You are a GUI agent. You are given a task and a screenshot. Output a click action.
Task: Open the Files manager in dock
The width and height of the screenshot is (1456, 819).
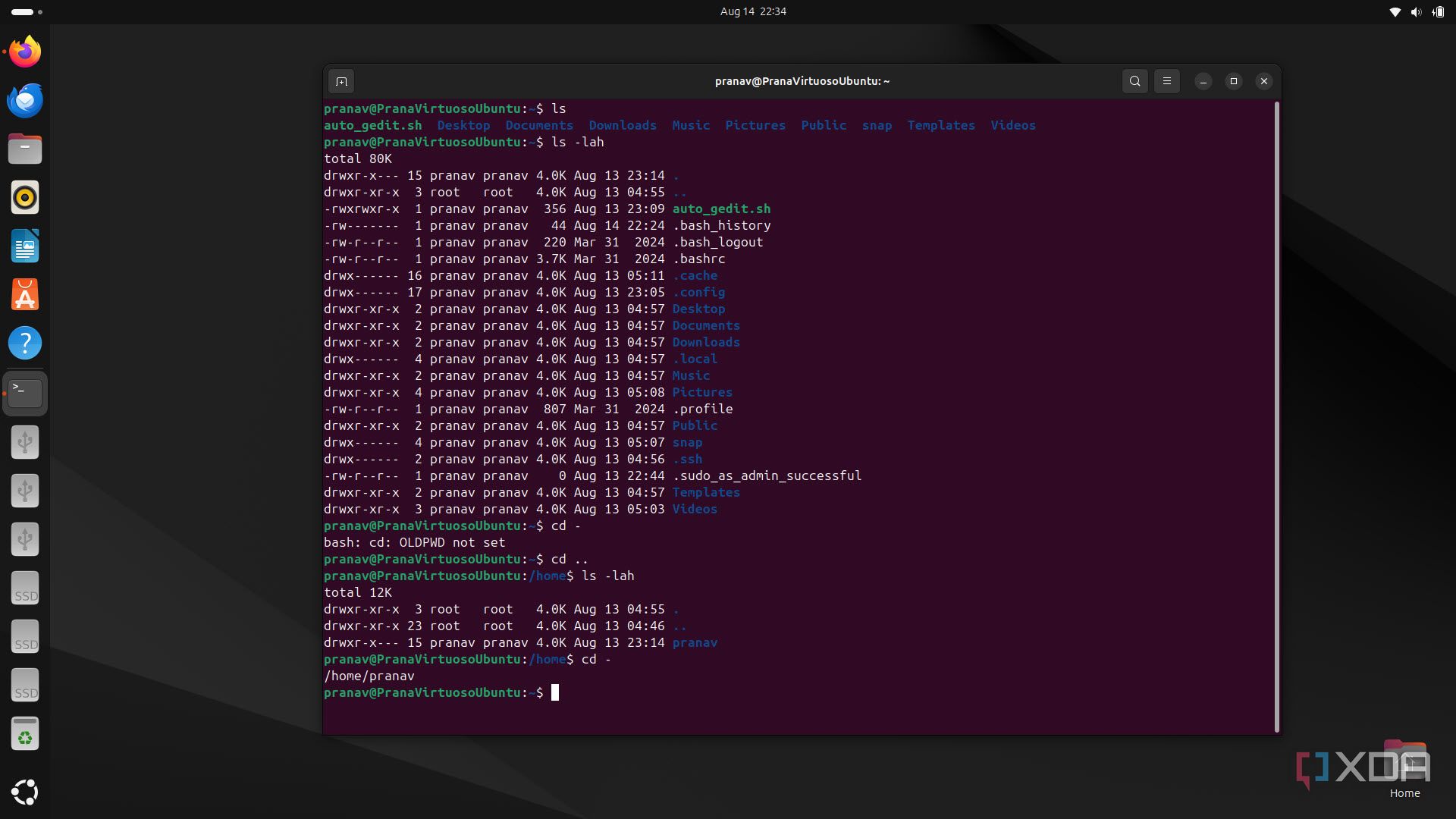point(25,149)
